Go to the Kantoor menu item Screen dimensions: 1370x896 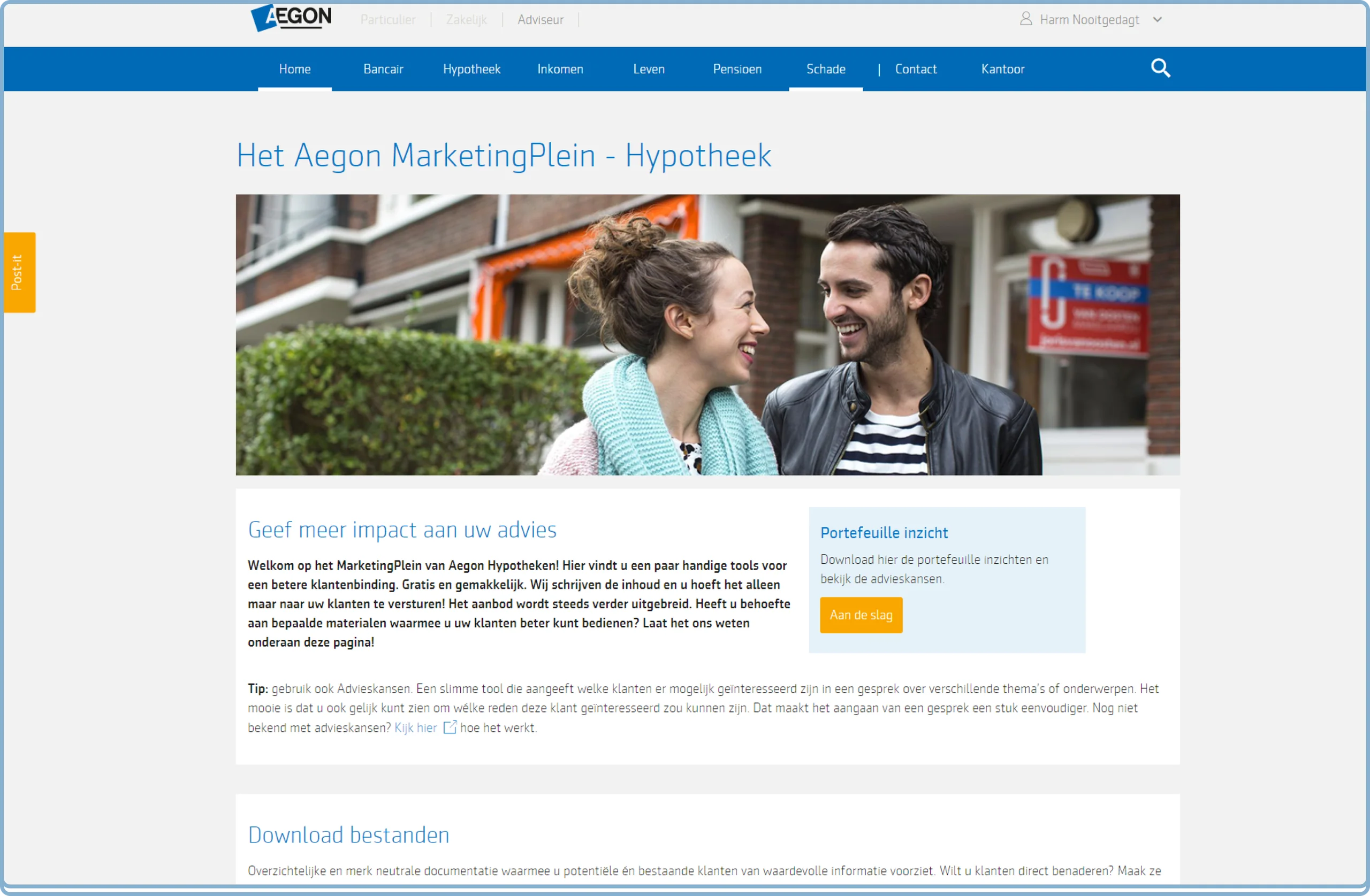[1003, 69]
